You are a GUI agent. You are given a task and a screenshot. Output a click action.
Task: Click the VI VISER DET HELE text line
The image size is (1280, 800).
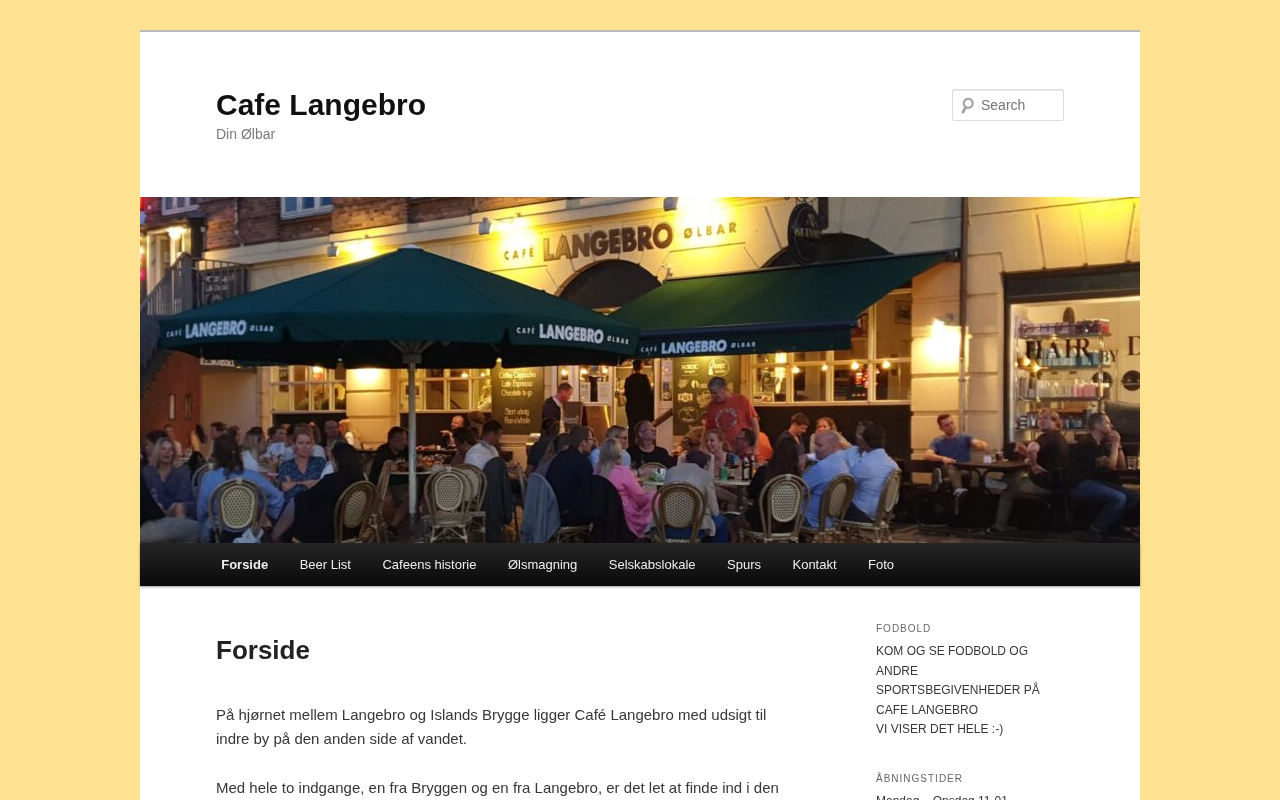tap(939, 729)
